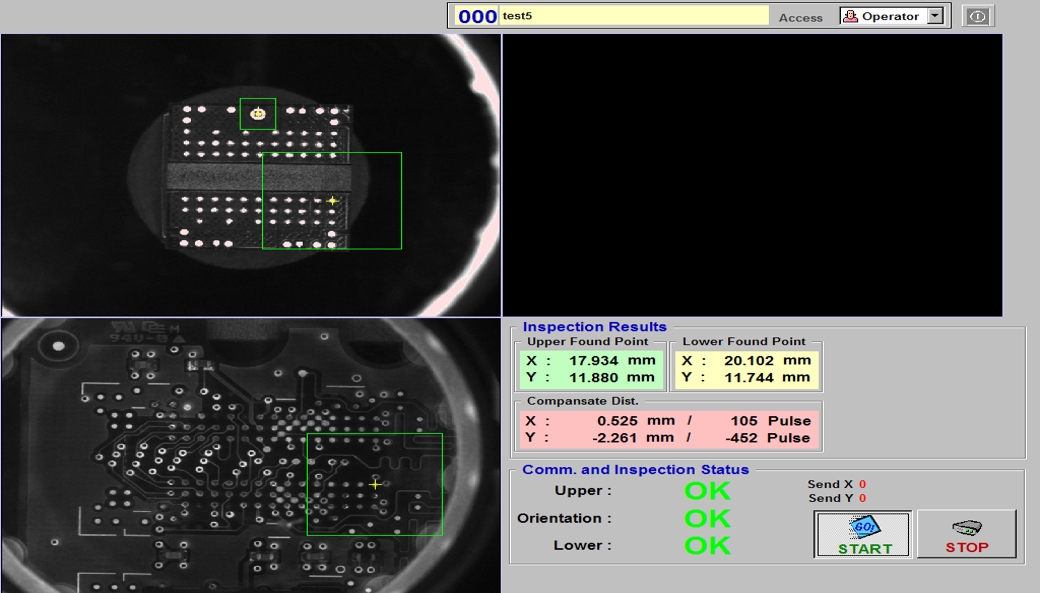1040x593 pixels.
Task: Click the -452 Pulse value
Action: 767,438
